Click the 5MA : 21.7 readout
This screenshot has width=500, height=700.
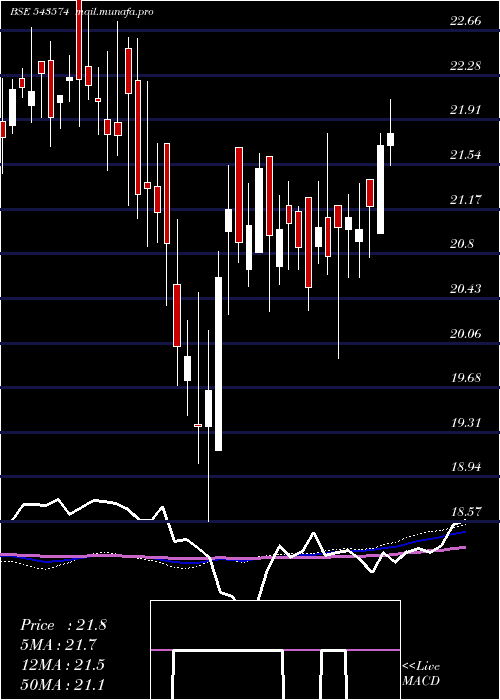point(59,645)
